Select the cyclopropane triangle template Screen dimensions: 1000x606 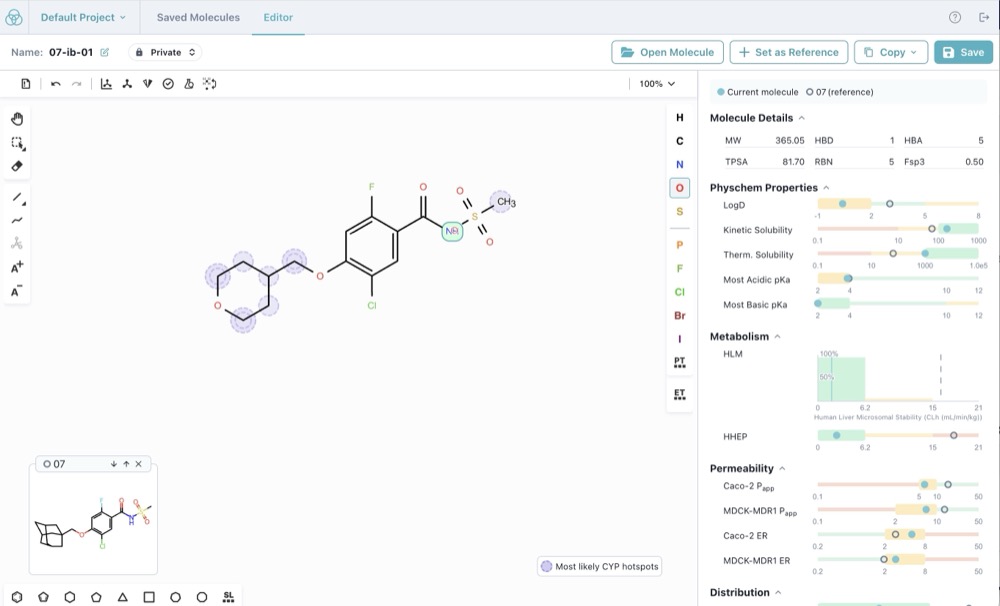tap(123, 597)
